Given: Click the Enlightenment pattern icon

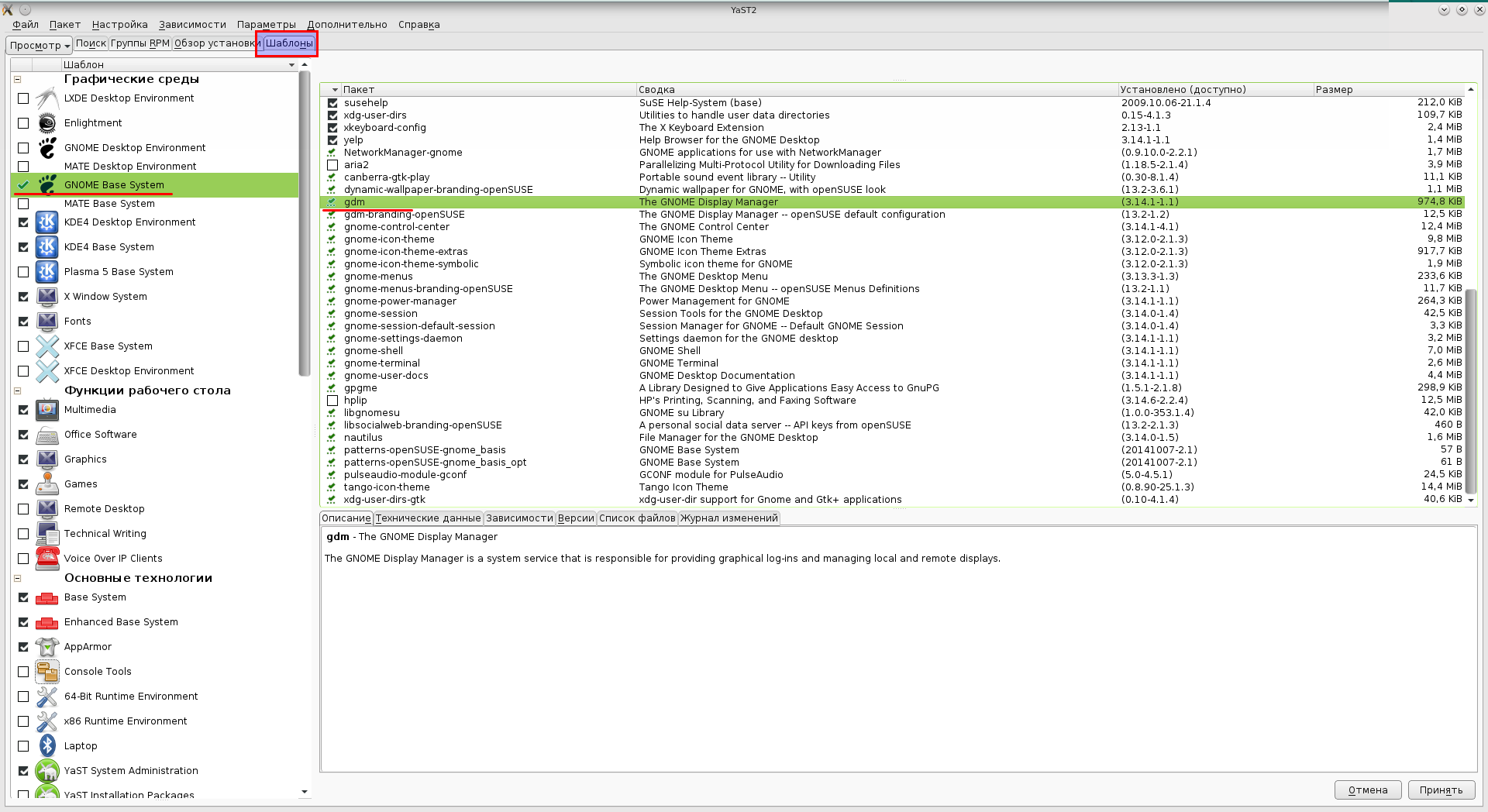Looking at the screenshot, I should [47, 123].
